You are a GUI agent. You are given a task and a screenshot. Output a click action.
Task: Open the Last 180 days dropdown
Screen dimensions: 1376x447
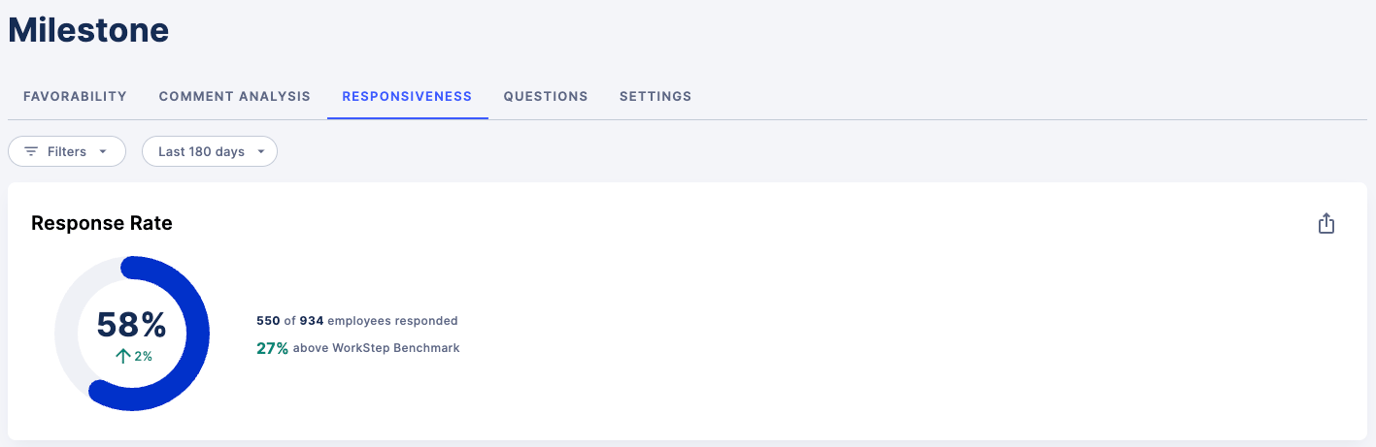pyautogui.click(x=210, y=152)
